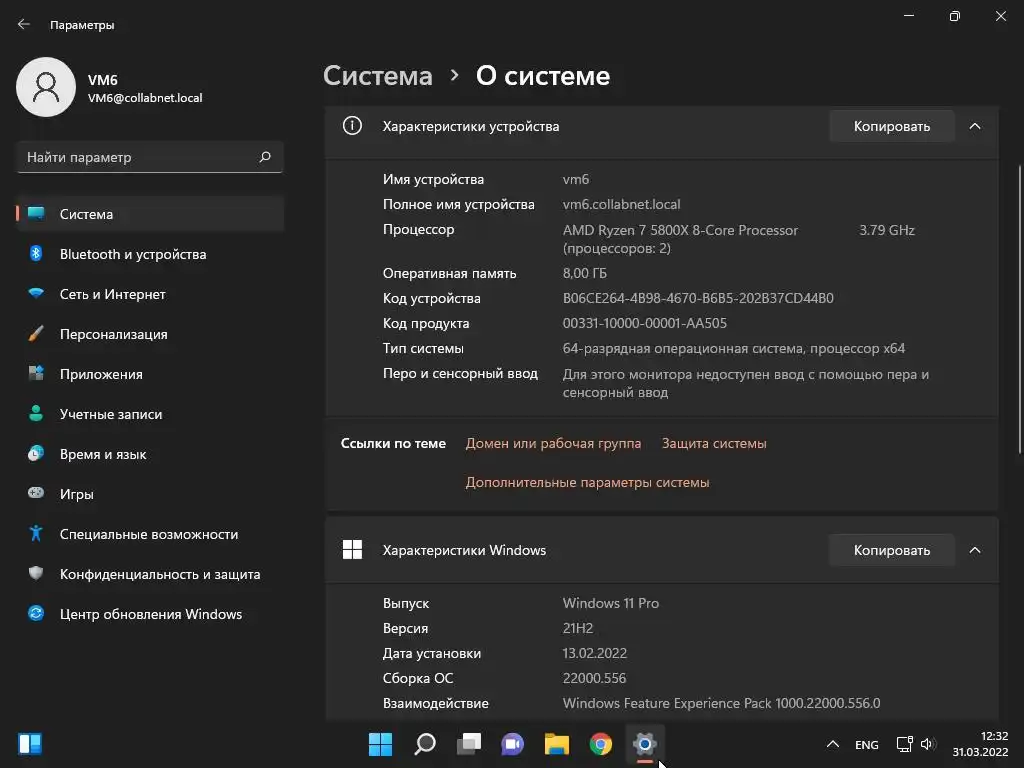This screenshot has height=768, width=1024.
Task: Open Приложения settings
Action: (x=150, y=373)
